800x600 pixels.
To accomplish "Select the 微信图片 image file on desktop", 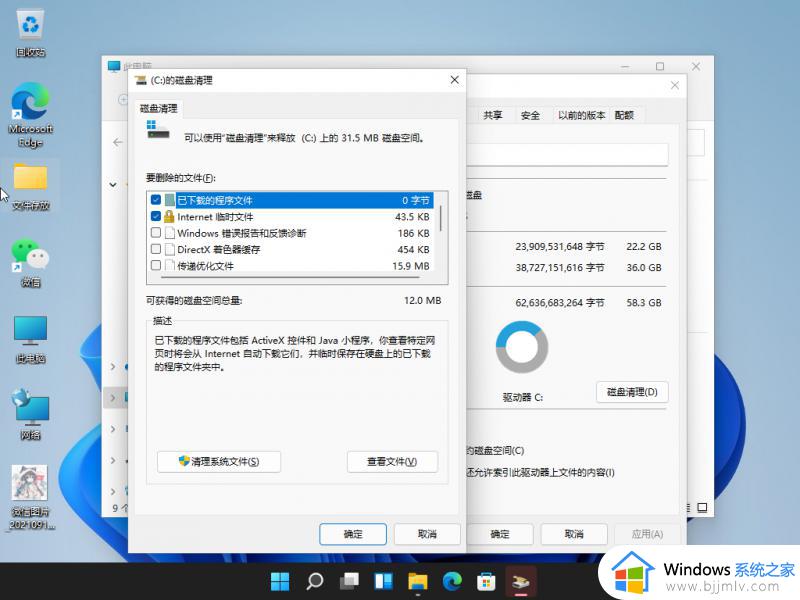I will tap(31, 497).
